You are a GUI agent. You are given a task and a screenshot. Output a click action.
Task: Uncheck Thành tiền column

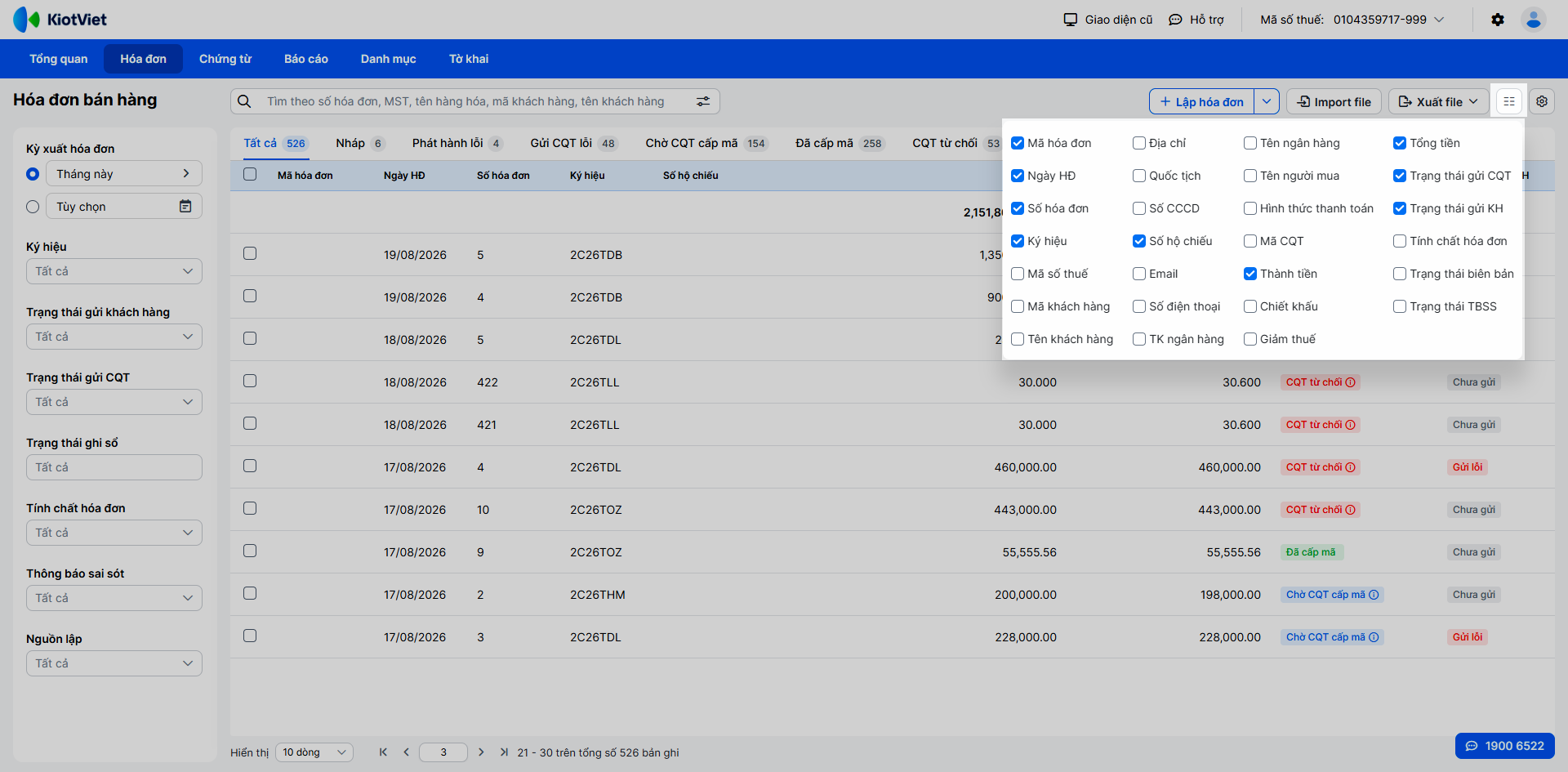point(1250,274)
